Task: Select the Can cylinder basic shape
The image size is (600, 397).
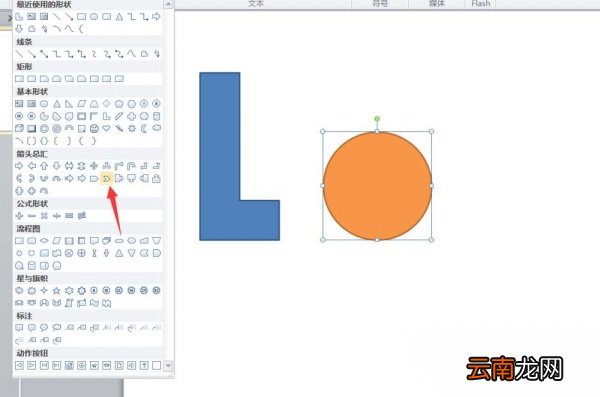Action: tap(157, 116)
